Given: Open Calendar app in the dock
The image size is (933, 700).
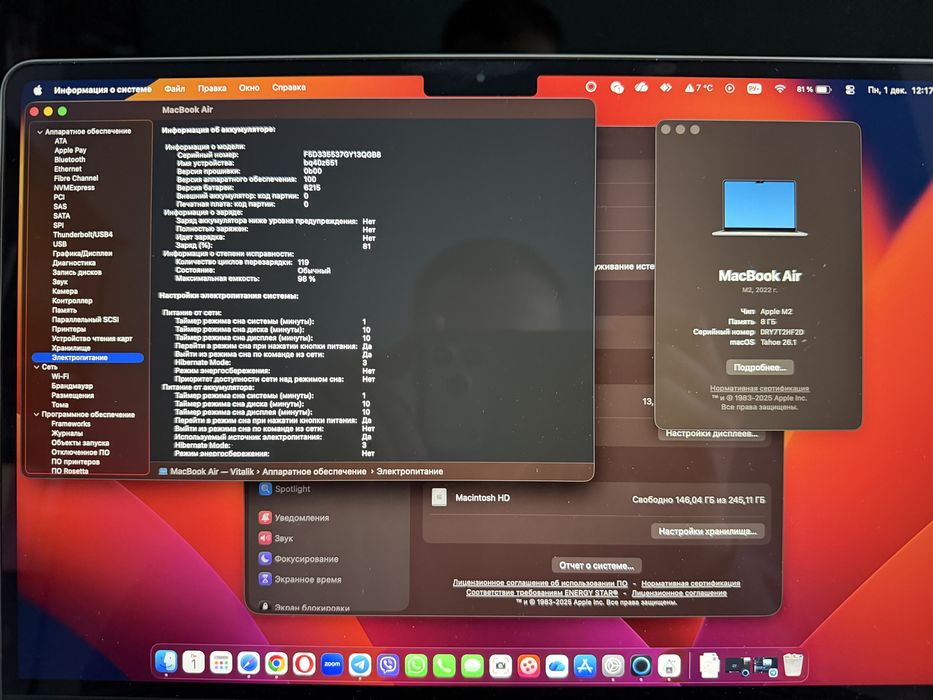Looking at the screenshot, I should tap(193, 662).
